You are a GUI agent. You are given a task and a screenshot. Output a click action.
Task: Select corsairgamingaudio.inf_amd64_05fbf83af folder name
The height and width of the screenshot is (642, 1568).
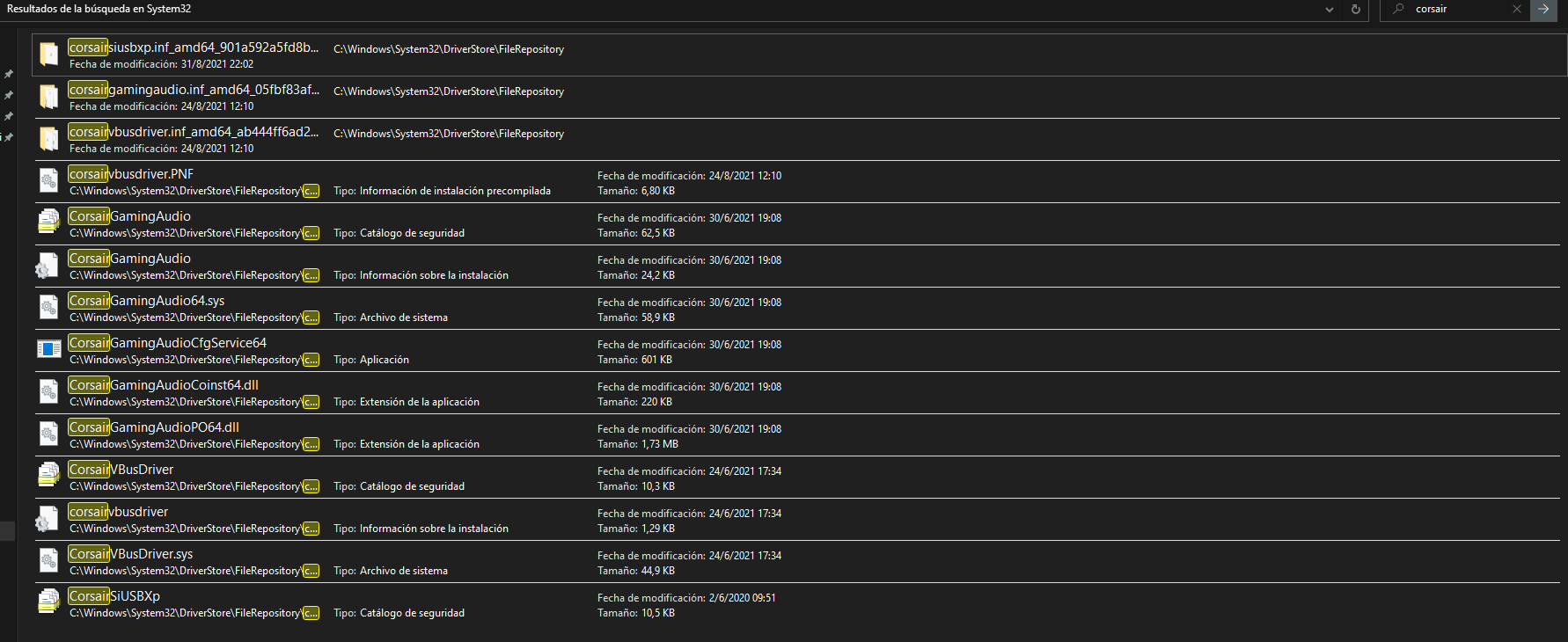194,90
